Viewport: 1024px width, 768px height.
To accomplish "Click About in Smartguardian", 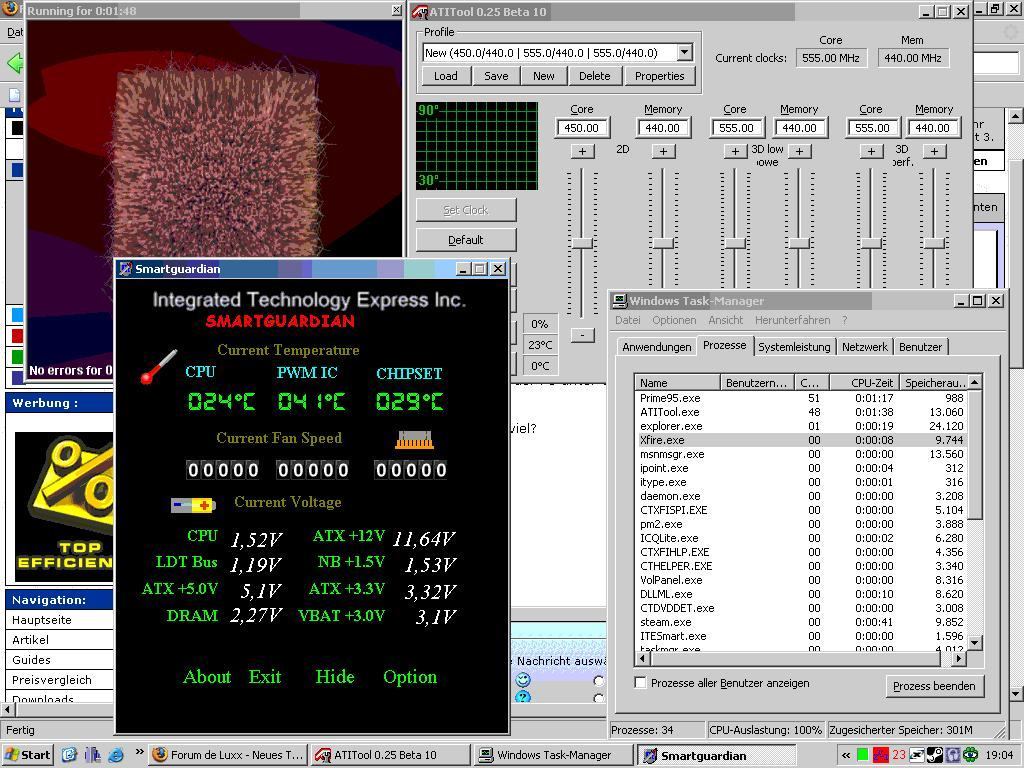I will [207, 677].
